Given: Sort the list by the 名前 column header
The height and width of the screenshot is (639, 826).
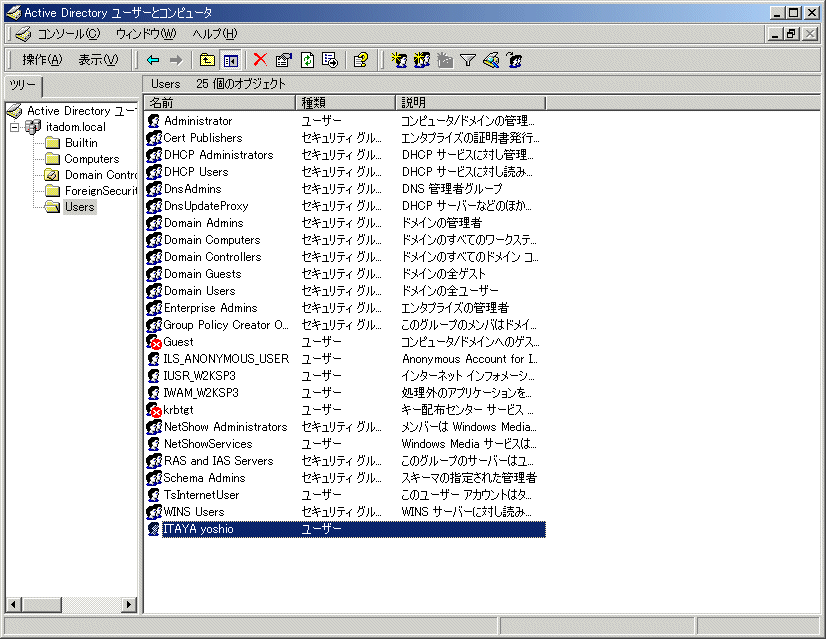Looking at the screenshot, I should click(x=220, y=103).
